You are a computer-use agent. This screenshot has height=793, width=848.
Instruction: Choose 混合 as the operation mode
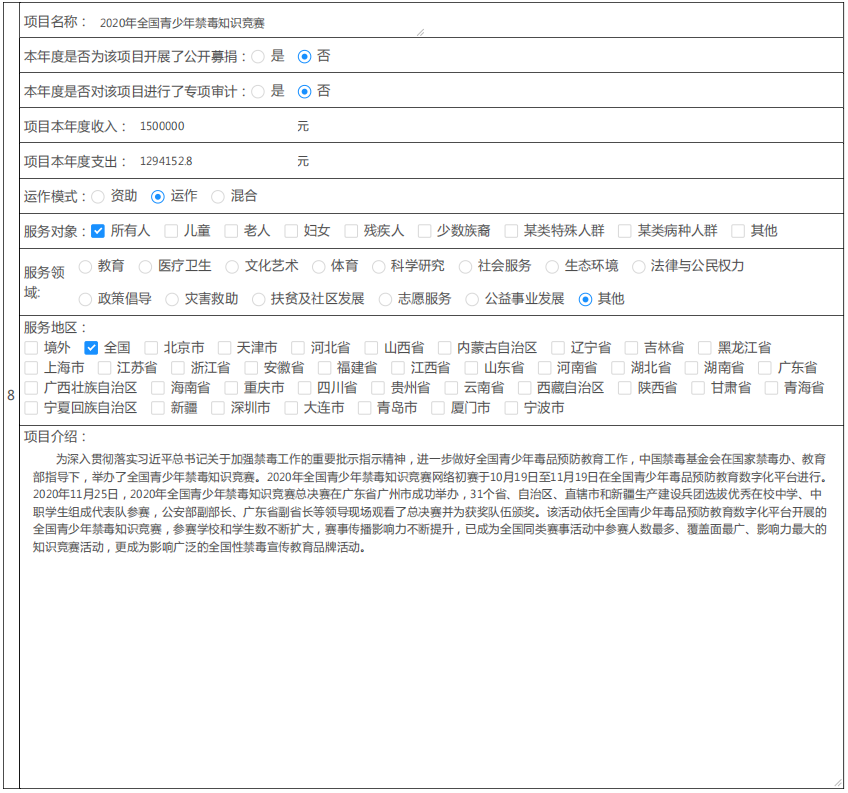[218, 196]
